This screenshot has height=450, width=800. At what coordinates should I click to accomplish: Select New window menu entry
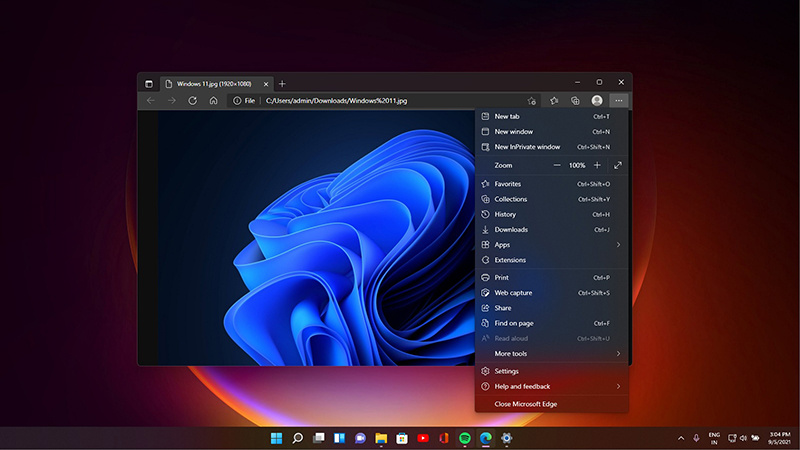[552, 132]
